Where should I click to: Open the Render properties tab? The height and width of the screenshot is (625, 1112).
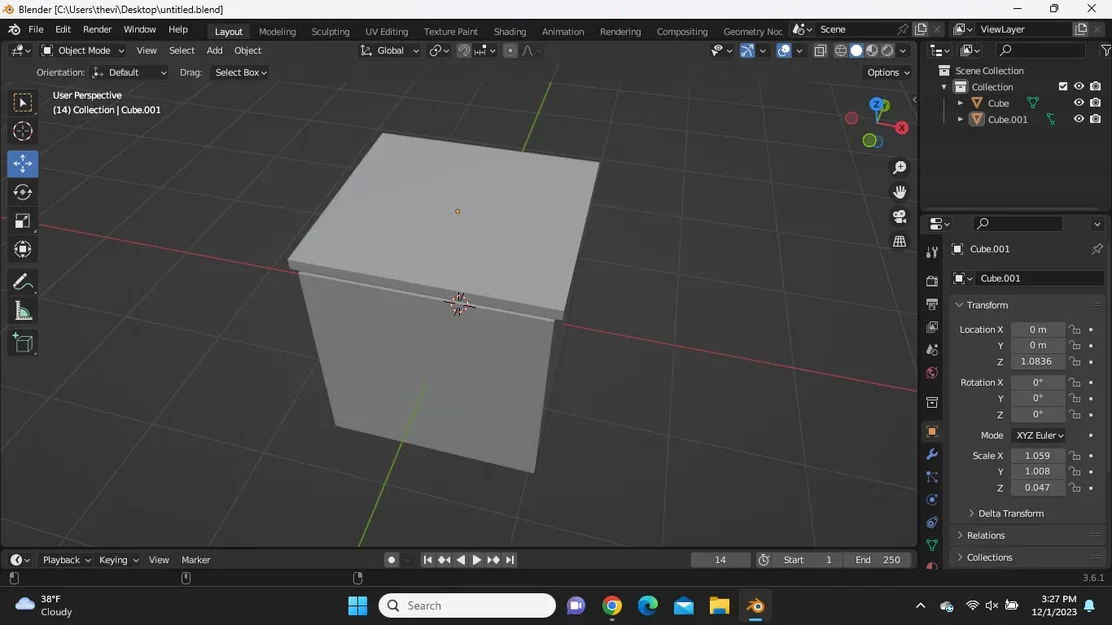pyautogui.click(x=932, y=281)
